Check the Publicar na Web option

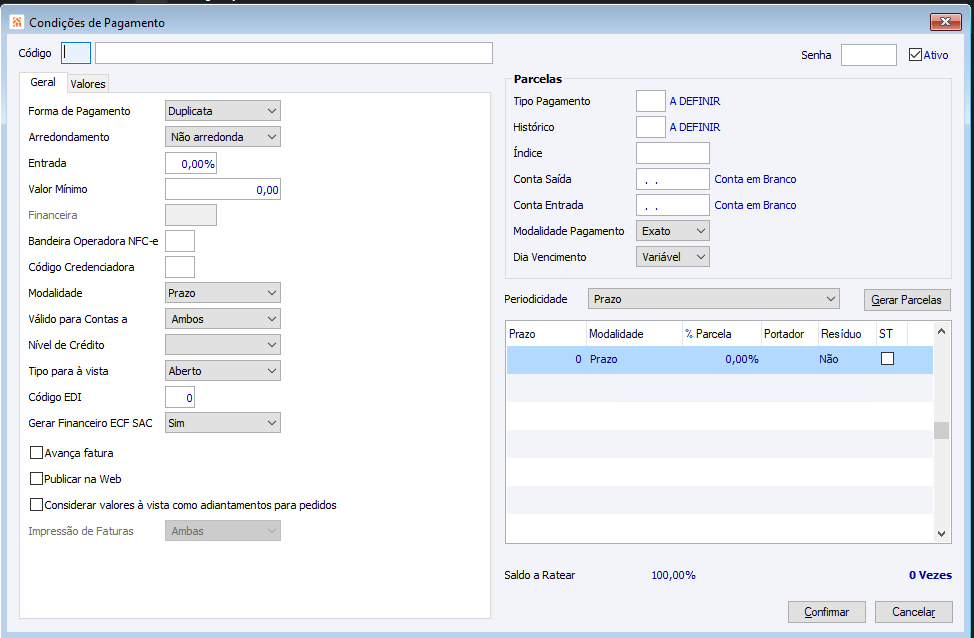[37, 479]
